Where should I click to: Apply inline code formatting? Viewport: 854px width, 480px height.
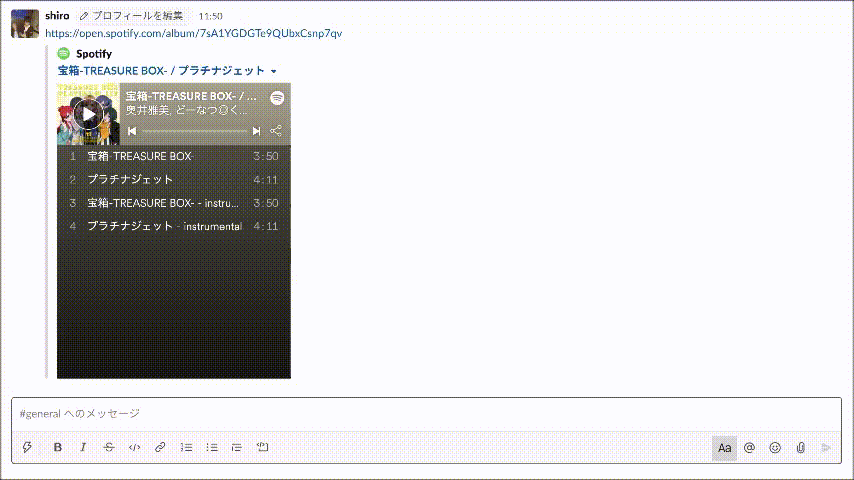point(135,447)
